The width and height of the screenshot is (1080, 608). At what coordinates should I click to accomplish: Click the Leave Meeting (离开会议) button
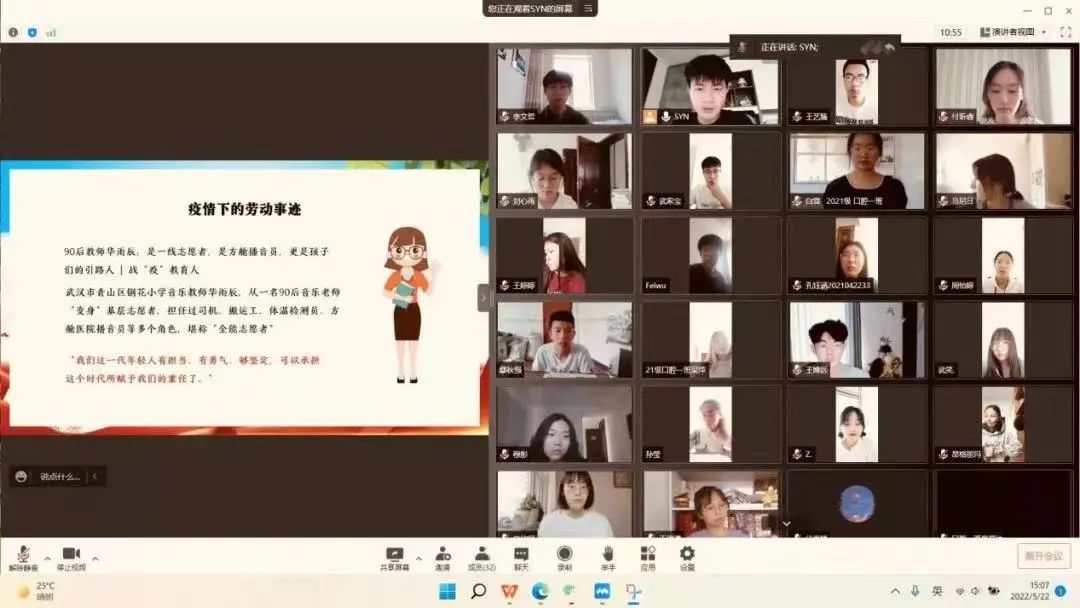coord(1043,556)
